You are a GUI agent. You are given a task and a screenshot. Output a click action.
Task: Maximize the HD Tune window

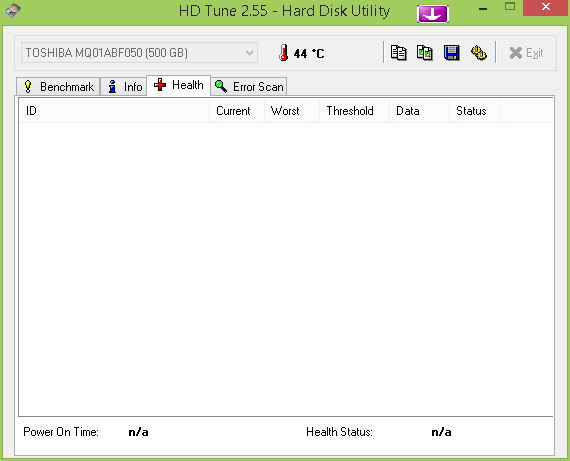click(x=510, y=7)
